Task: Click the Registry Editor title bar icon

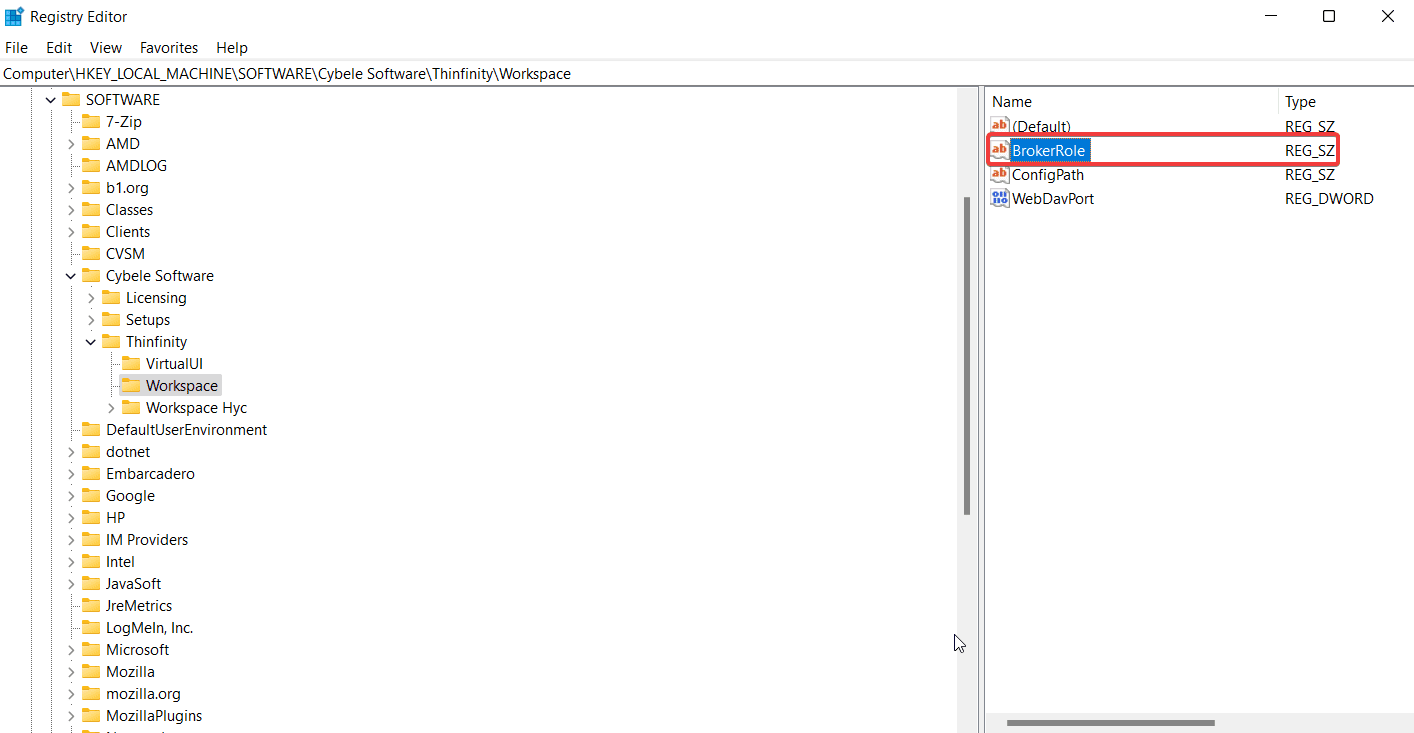Action: pyautogui.click(x=14, y=17)
